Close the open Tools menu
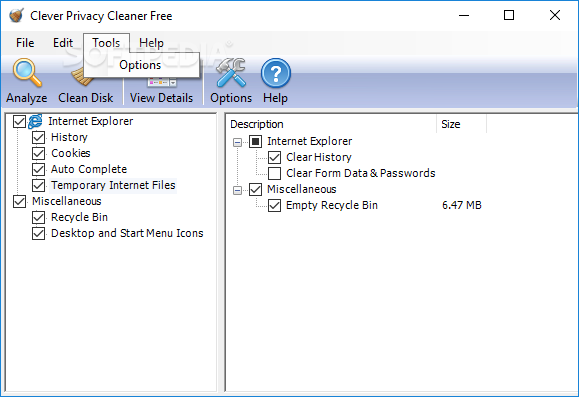The height and width of the screenshot is (397, 579). click(106, 43)
